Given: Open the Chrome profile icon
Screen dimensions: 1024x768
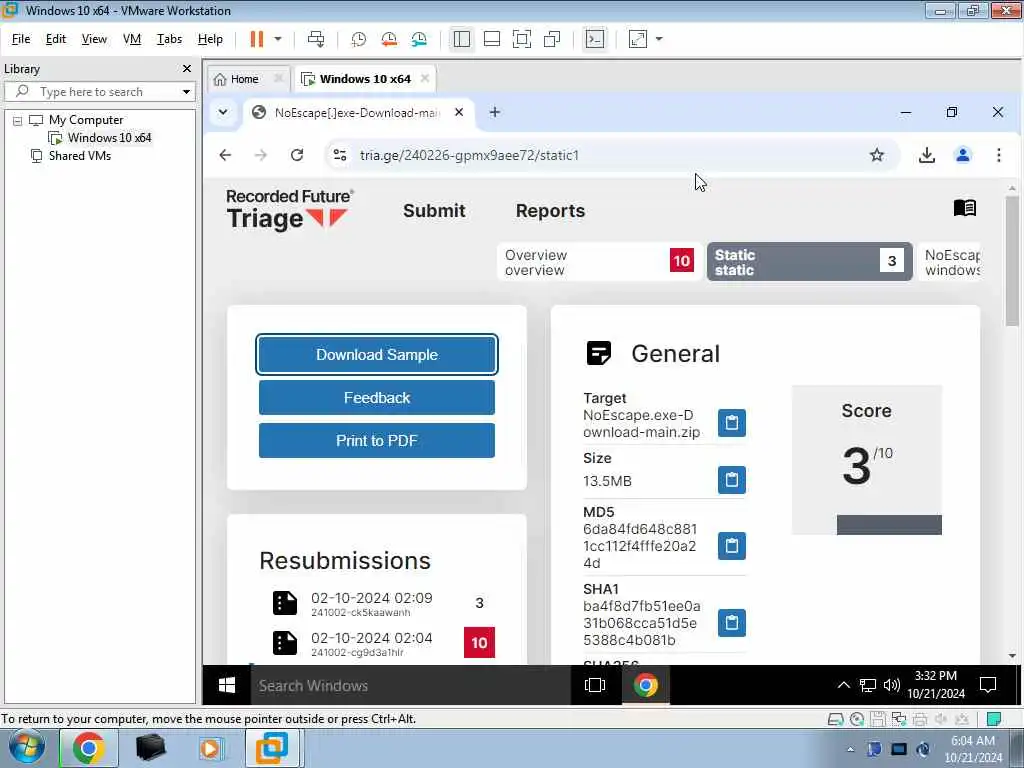Looking at the screenshot, I should pyautogui.click(x=963, y=155).
